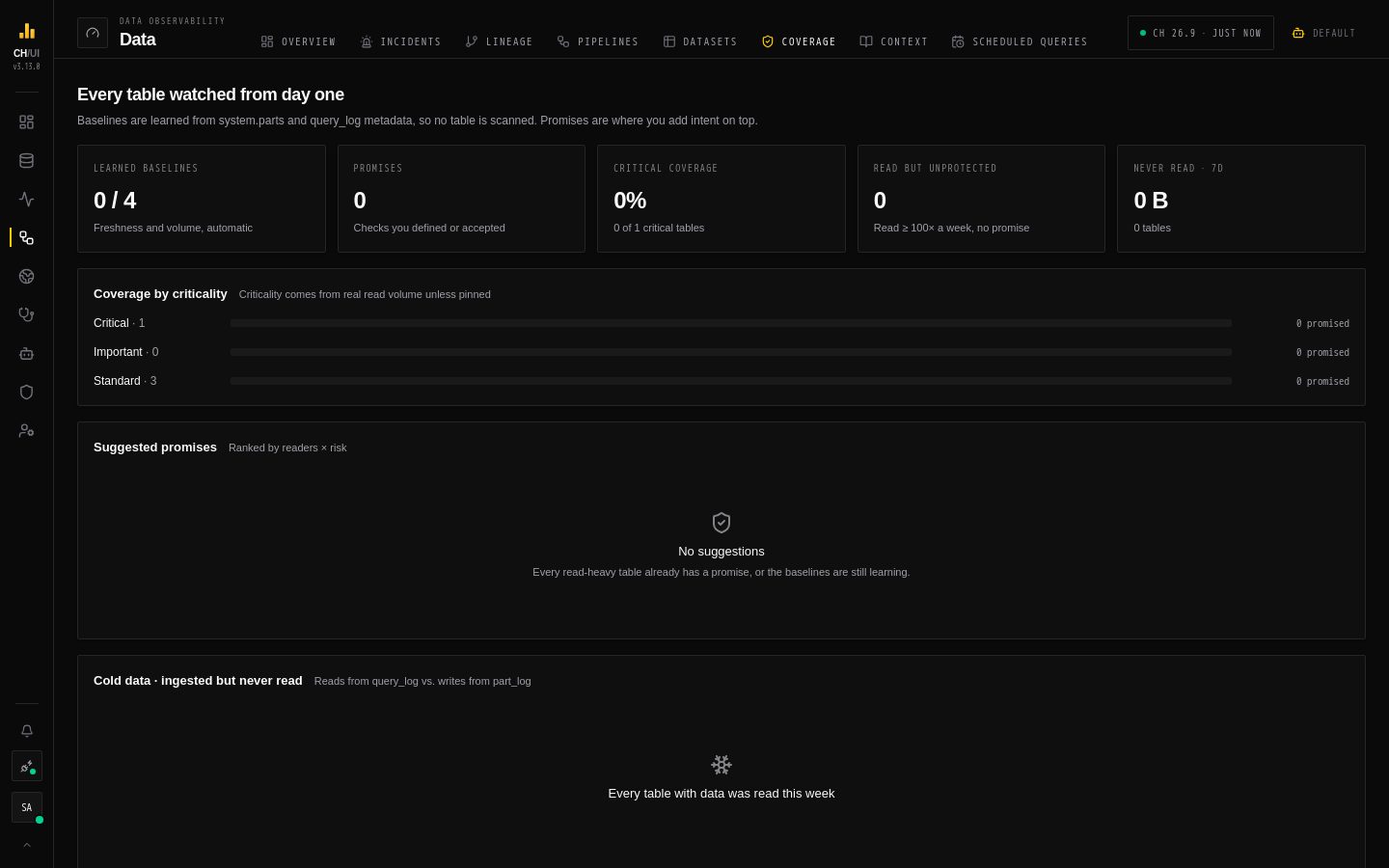Switch to the Context tab

pyautogui.click(x=893, y=41)
